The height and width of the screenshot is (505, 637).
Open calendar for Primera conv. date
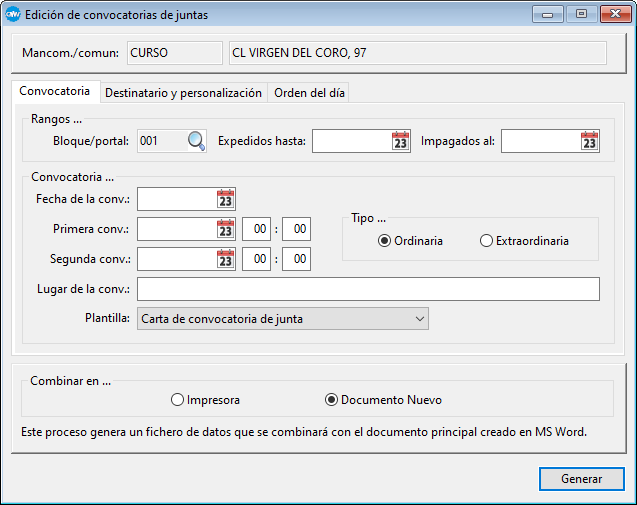click(225, 229)
